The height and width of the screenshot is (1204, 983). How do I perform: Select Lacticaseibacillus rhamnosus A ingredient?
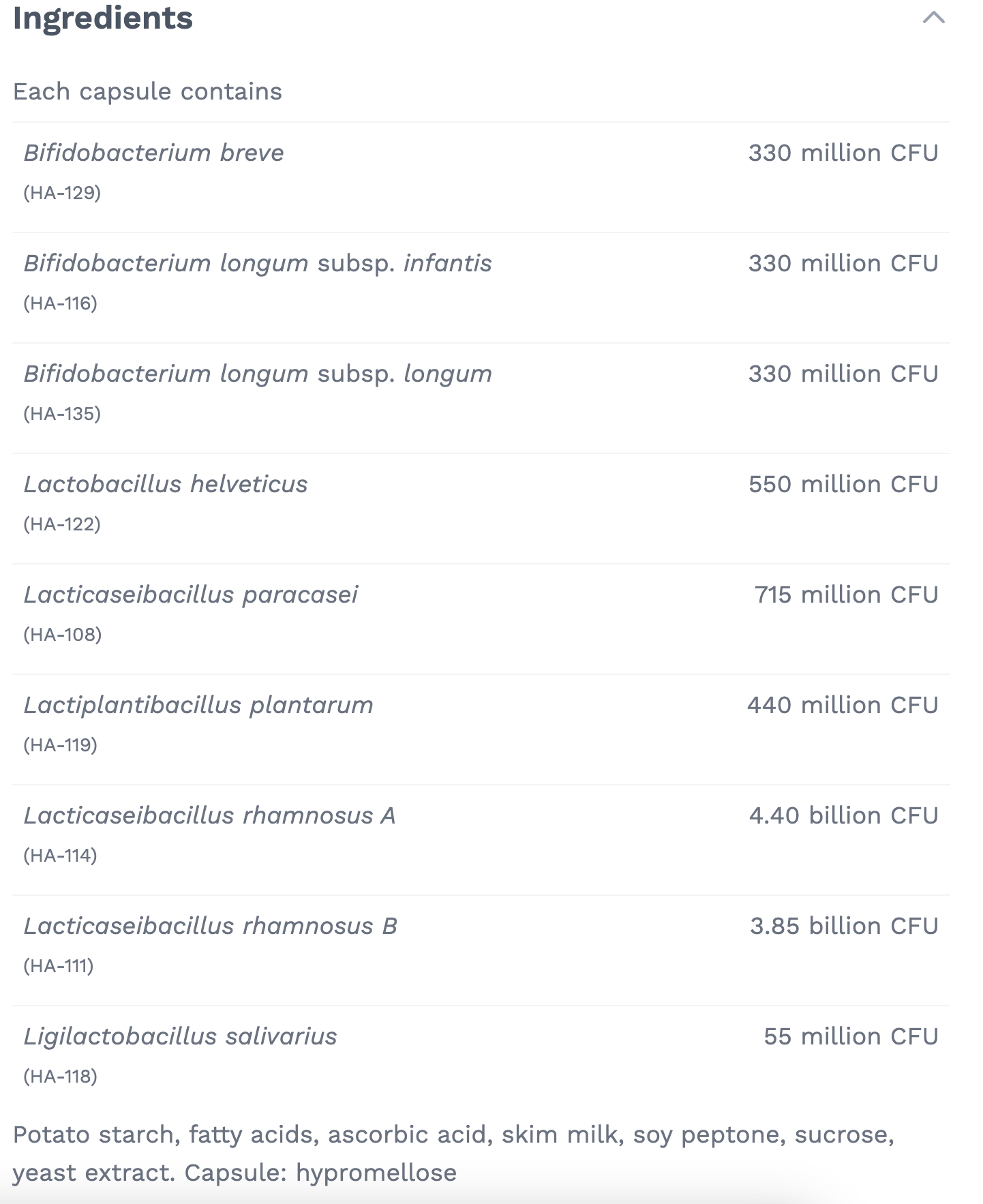[210, 815]
